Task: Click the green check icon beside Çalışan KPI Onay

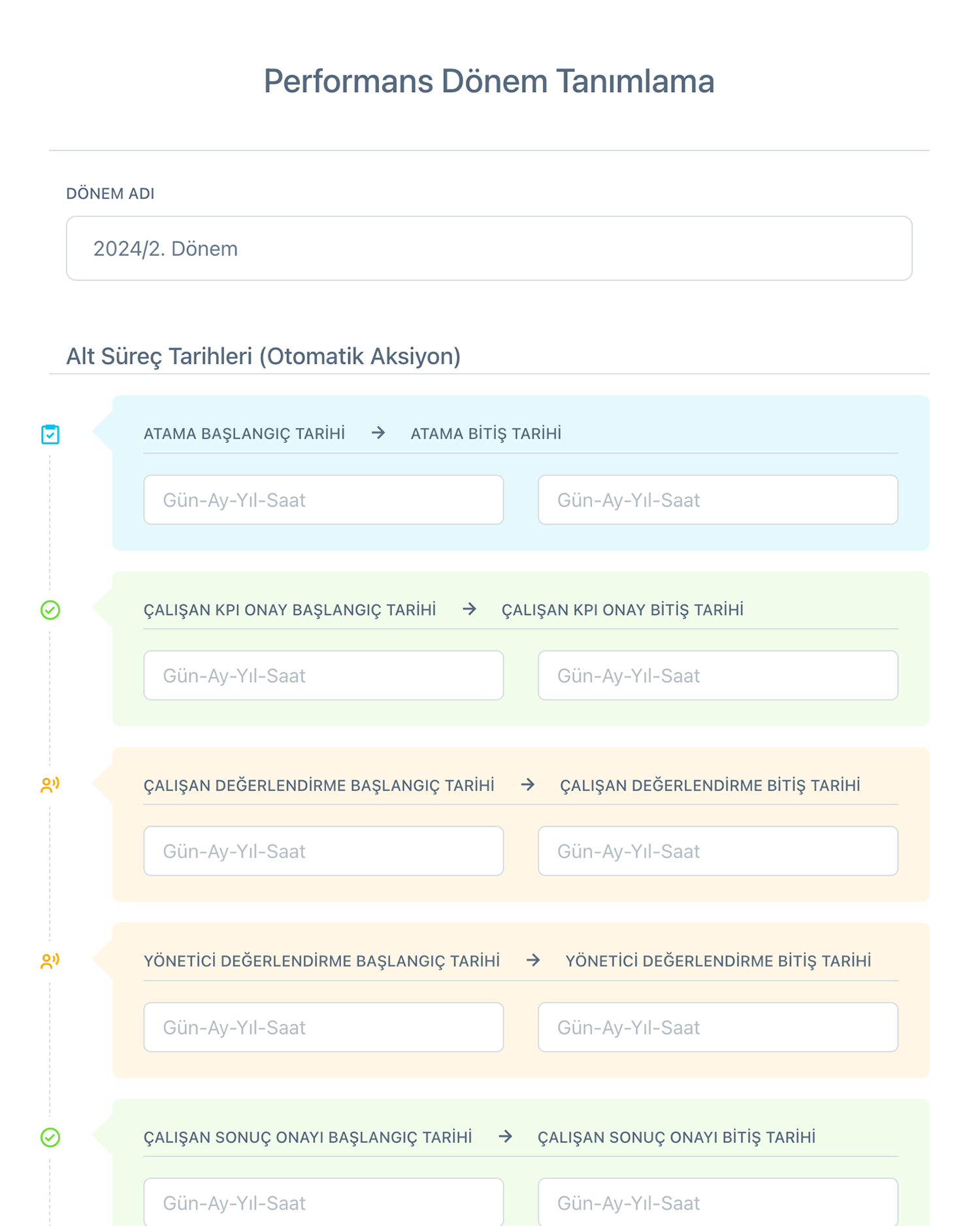Action: (x=50, y=610)
